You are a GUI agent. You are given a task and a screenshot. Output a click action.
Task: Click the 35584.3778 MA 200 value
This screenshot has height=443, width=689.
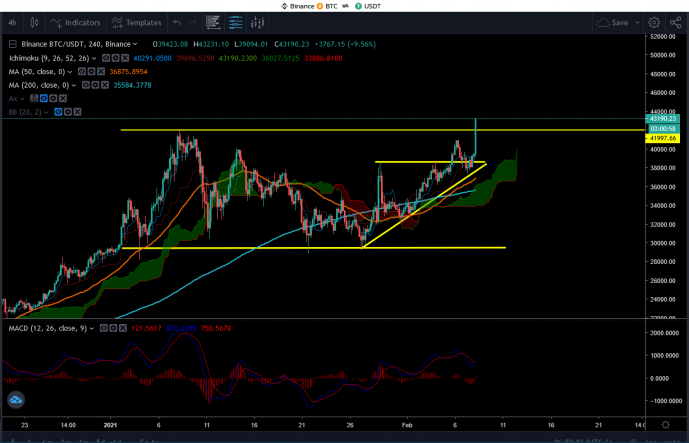[132, 85]
